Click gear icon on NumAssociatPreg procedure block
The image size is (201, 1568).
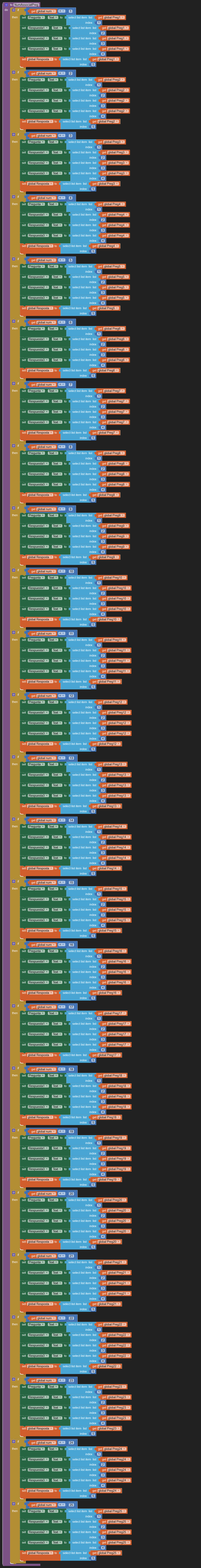pos(5,5)
